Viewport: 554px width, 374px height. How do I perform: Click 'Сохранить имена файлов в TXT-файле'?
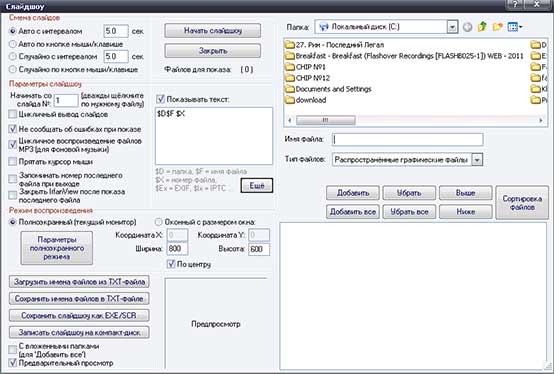click(x=79, y=299)
